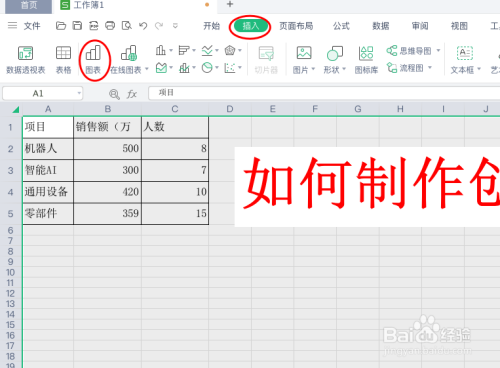Click the print icon
The height and width of the screenshot is (368, 500).
[110, 25]
